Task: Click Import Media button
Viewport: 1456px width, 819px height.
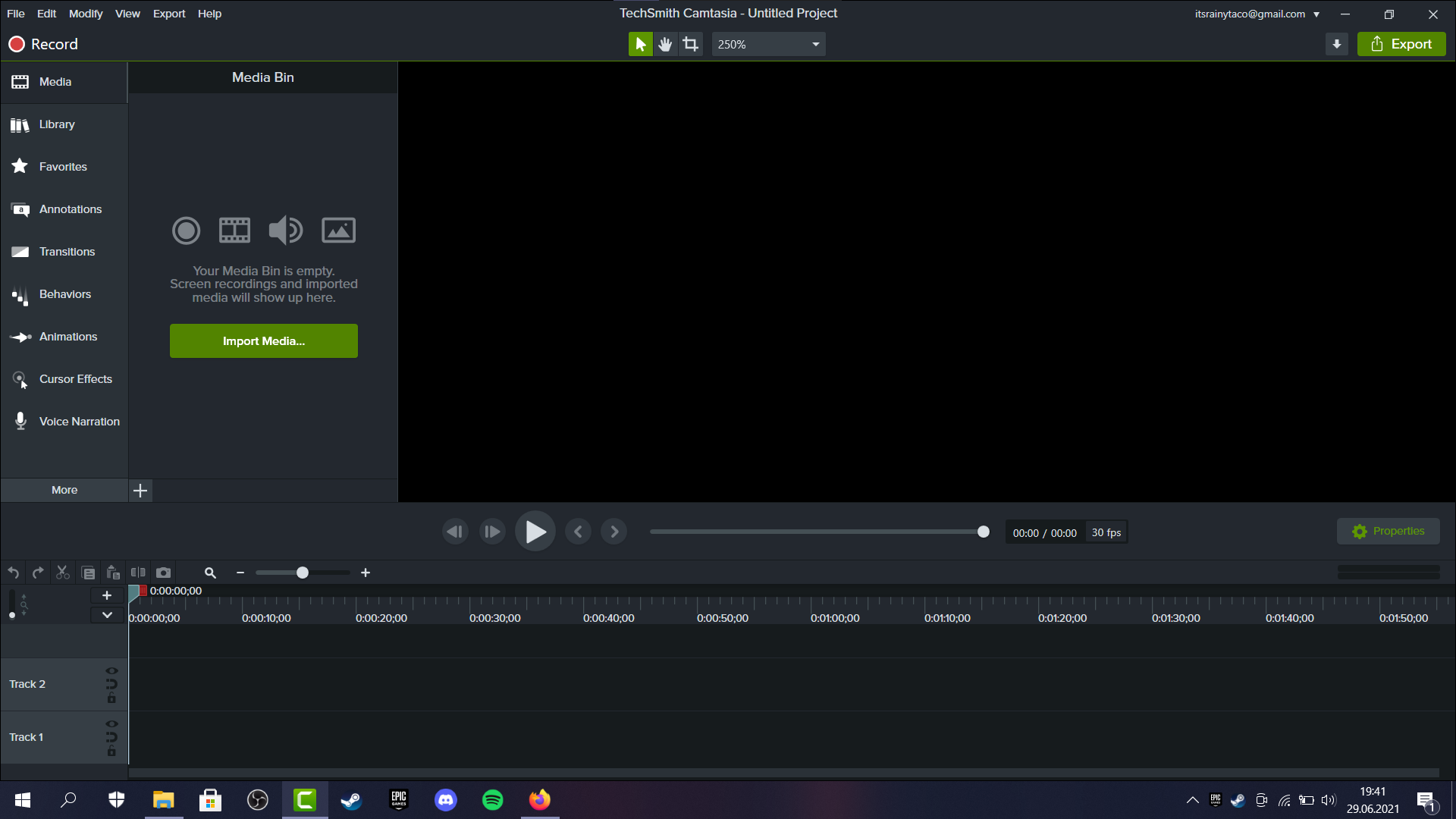Action: (264, 341)
